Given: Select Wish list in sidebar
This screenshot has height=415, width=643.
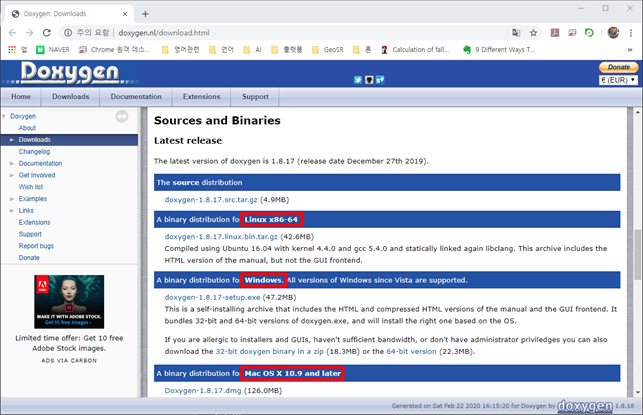Looking at the screenshot, I should click(x=31, y=187).
